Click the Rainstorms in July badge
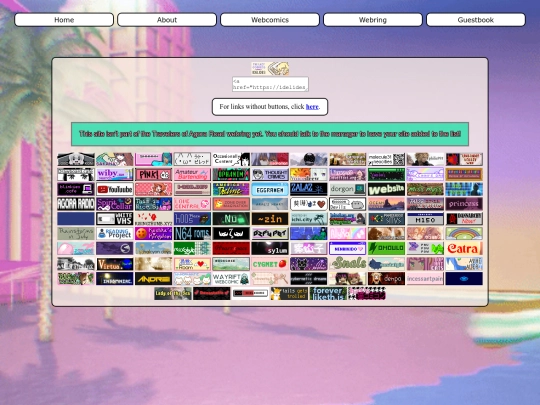The width and height of the screenshot is (540, 405). pyautogui.click(x=76, y=233)
